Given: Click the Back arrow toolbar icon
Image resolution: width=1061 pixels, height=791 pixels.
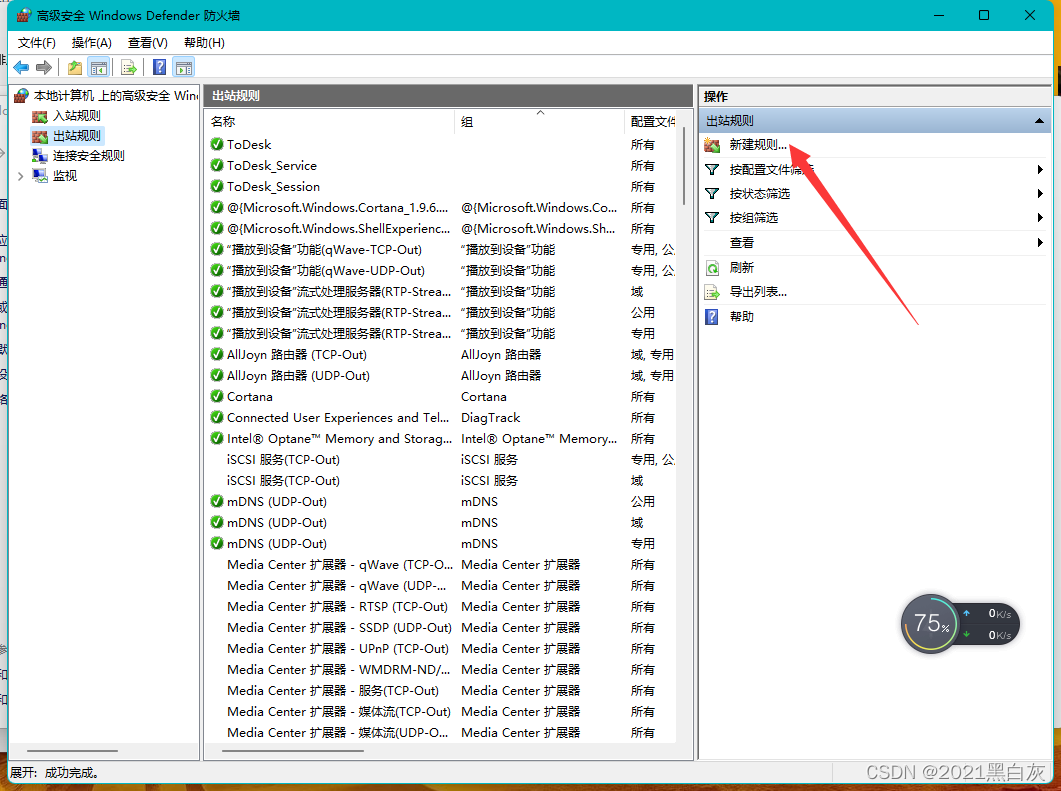Looking at the screenshot, I should [x=21, y=68].
